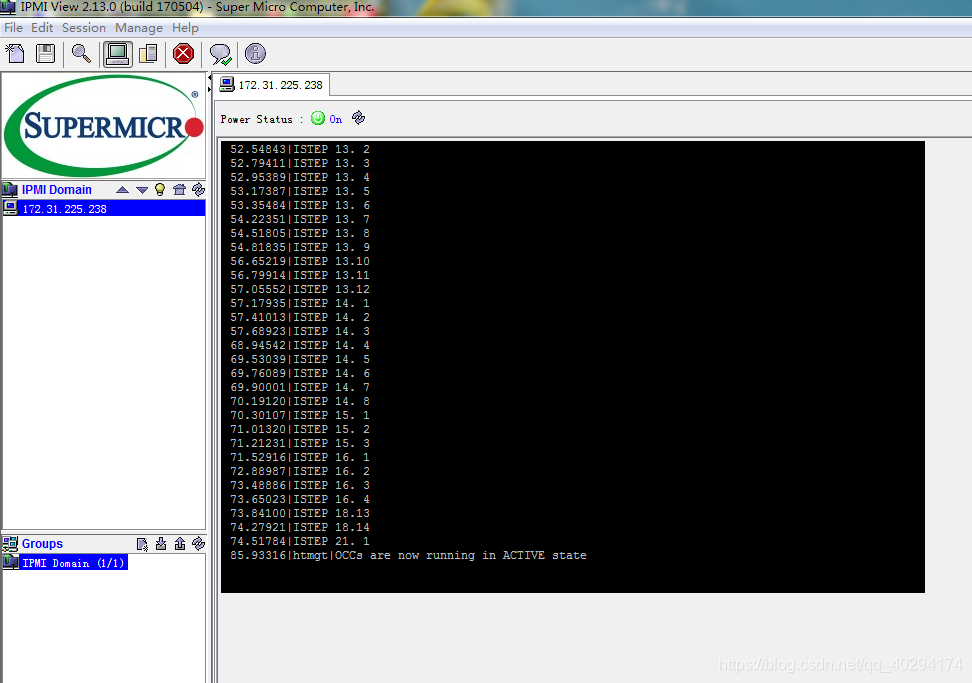Click the monitor console toolbar icon
The width and height of the screenshot is (972, 683).
pyautogui.click(x=117, y=54)
